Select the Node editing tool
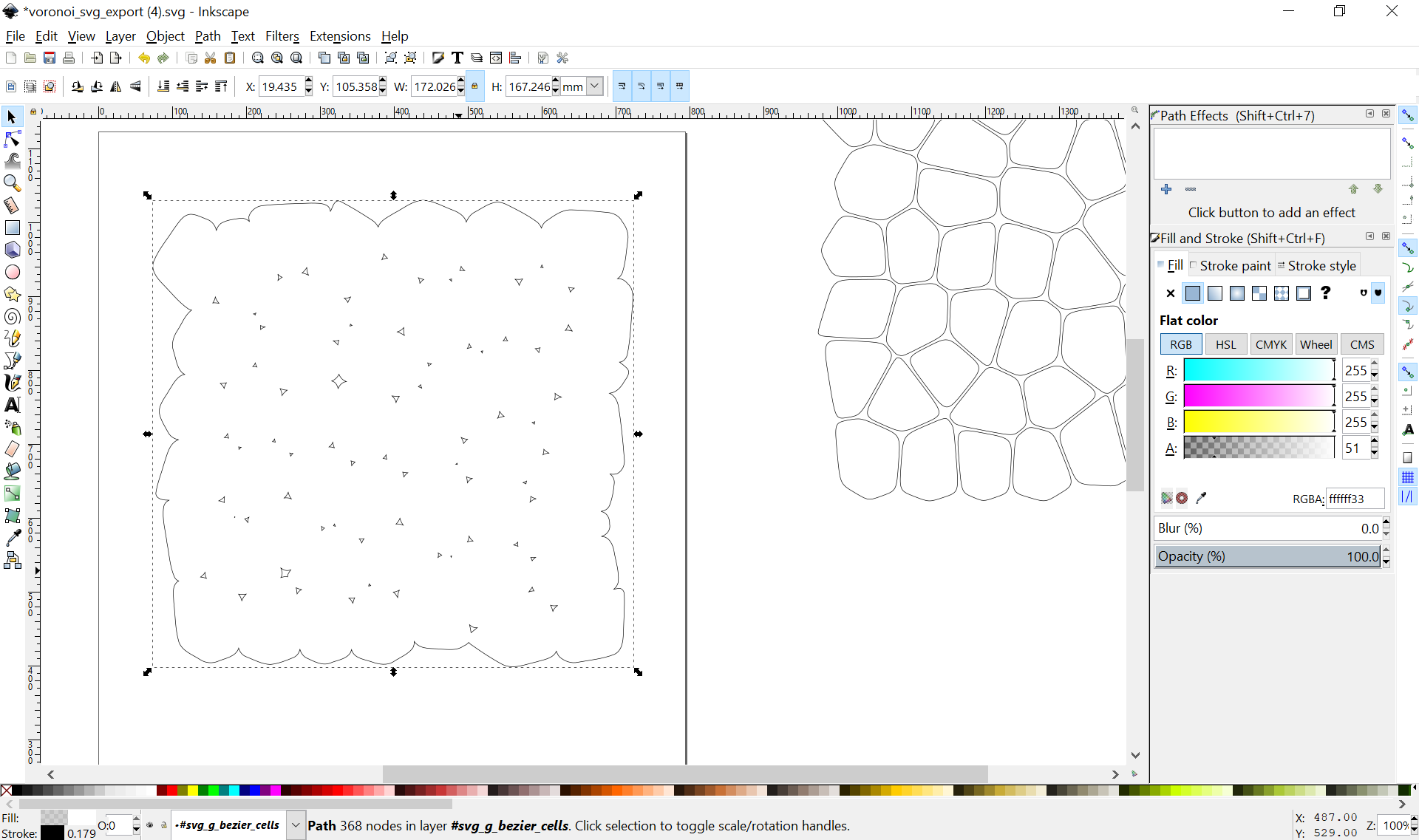The height and width of the screenshot is (840, 1419). pyautogui.click(x=12, y=139)
